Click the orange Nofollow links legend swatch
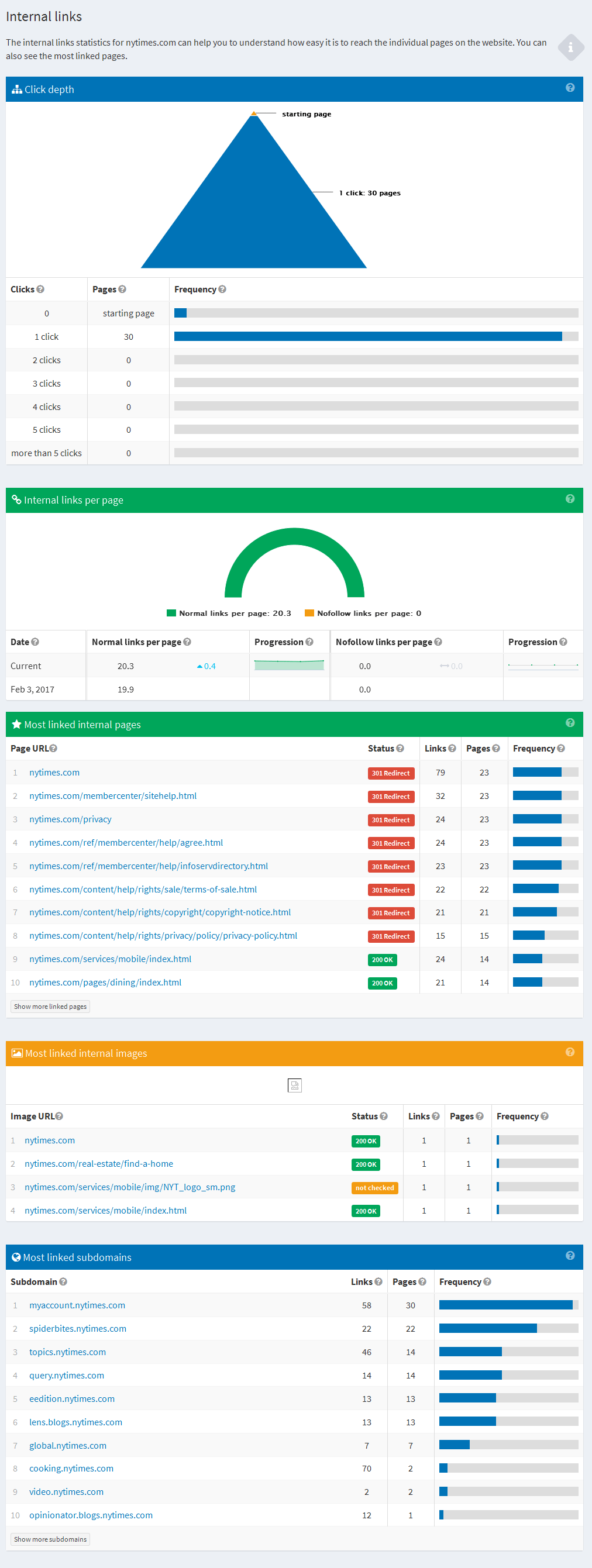 tap(309, 613)
